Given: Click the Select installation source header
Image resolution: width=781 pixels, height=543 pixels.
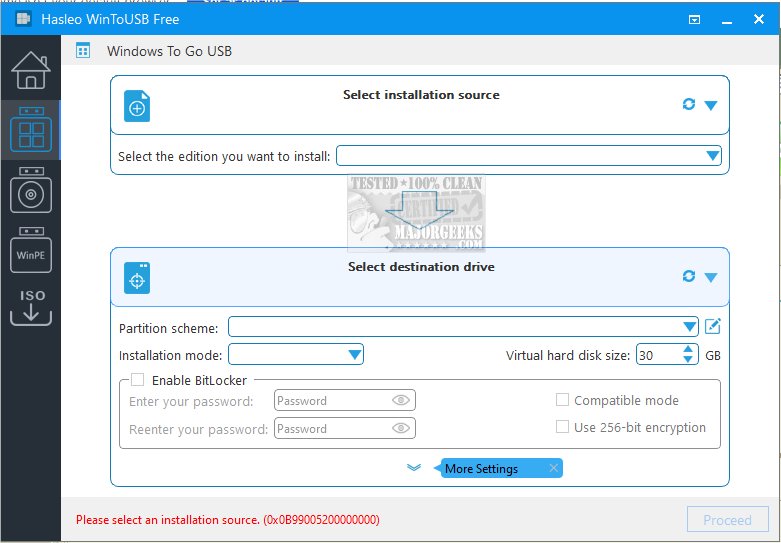Looking at the screenshot, I should coord(421,95).
